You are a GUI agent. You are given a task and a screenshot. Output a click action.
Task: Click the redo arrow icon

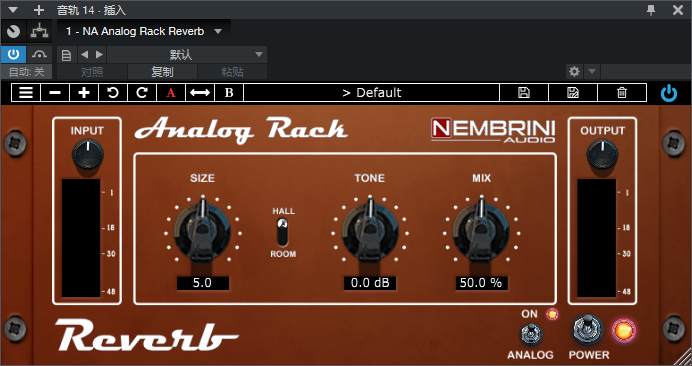pos(142,93)
